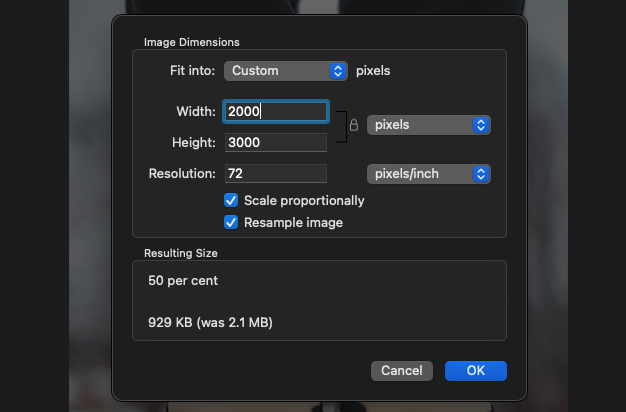Viewport: 626px width, 412px height.
Task: Open the Fit into Custom dropdown
Action: (285, 71)
